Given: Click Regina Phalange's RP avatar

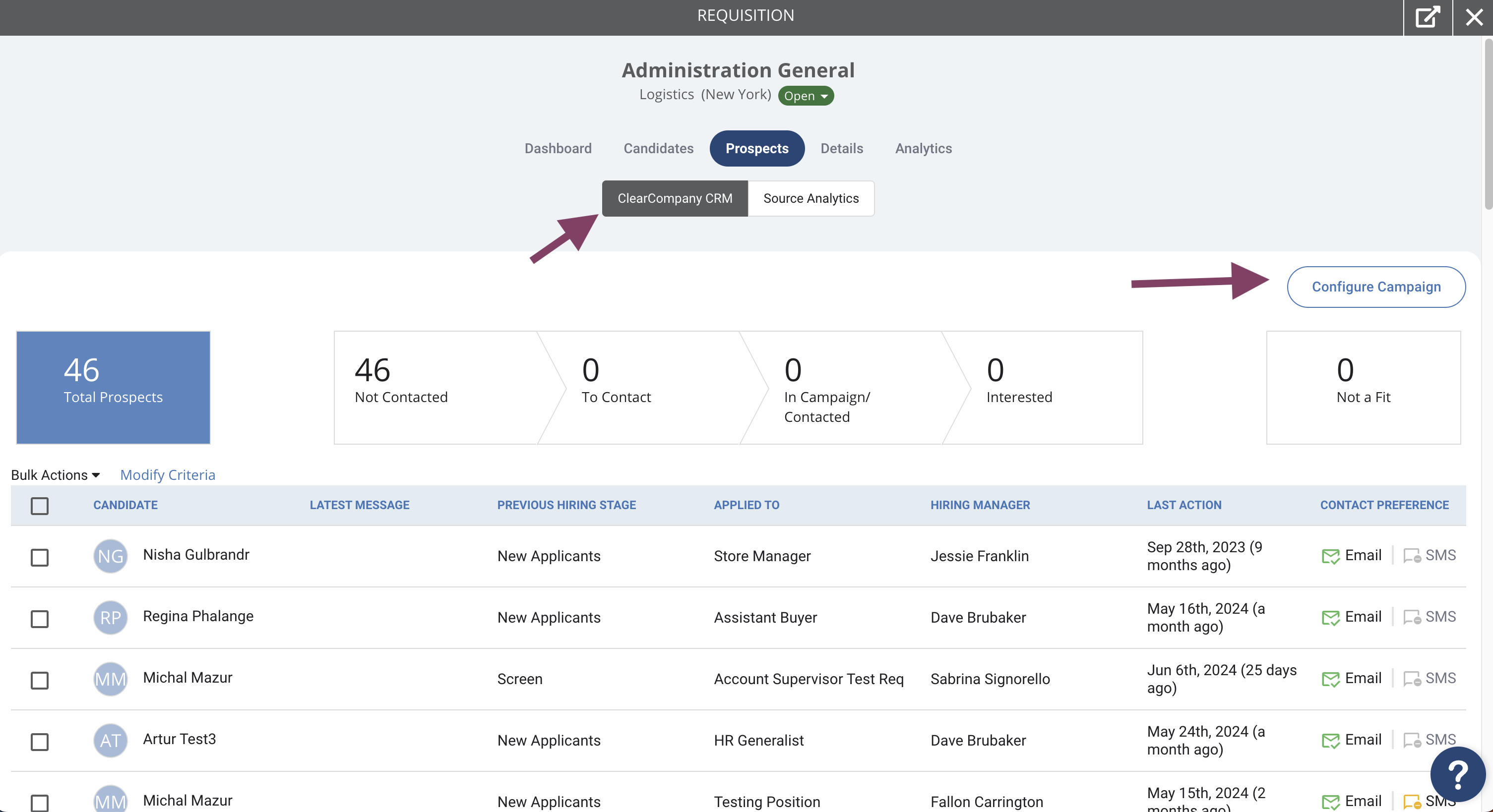Looking at the screenshot, I should point(110,617).
